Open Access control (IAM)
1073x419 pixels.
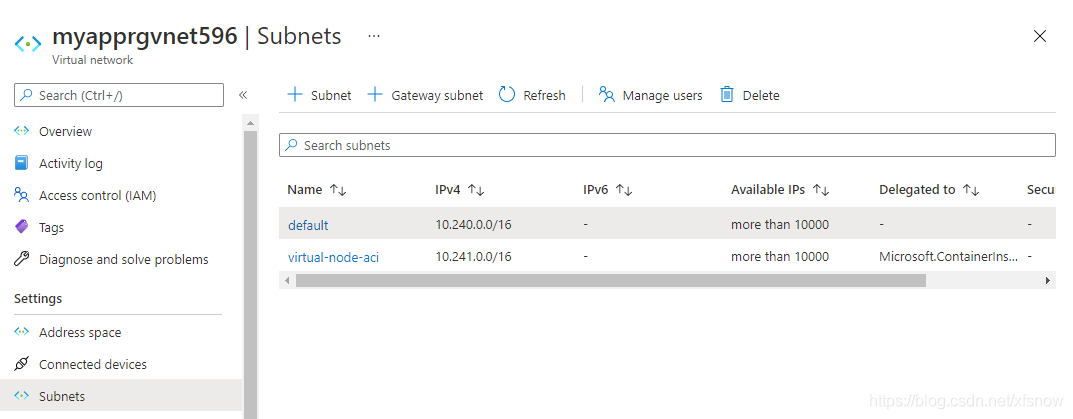tap(97, 196)
